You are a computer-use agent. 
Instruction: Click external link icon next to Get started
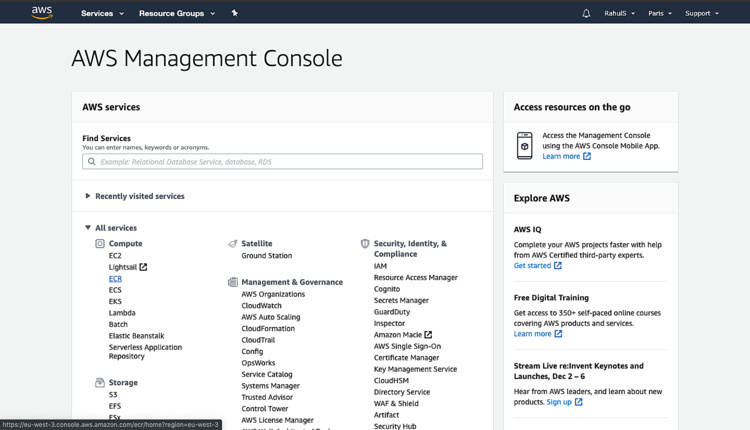click(558, 265)
